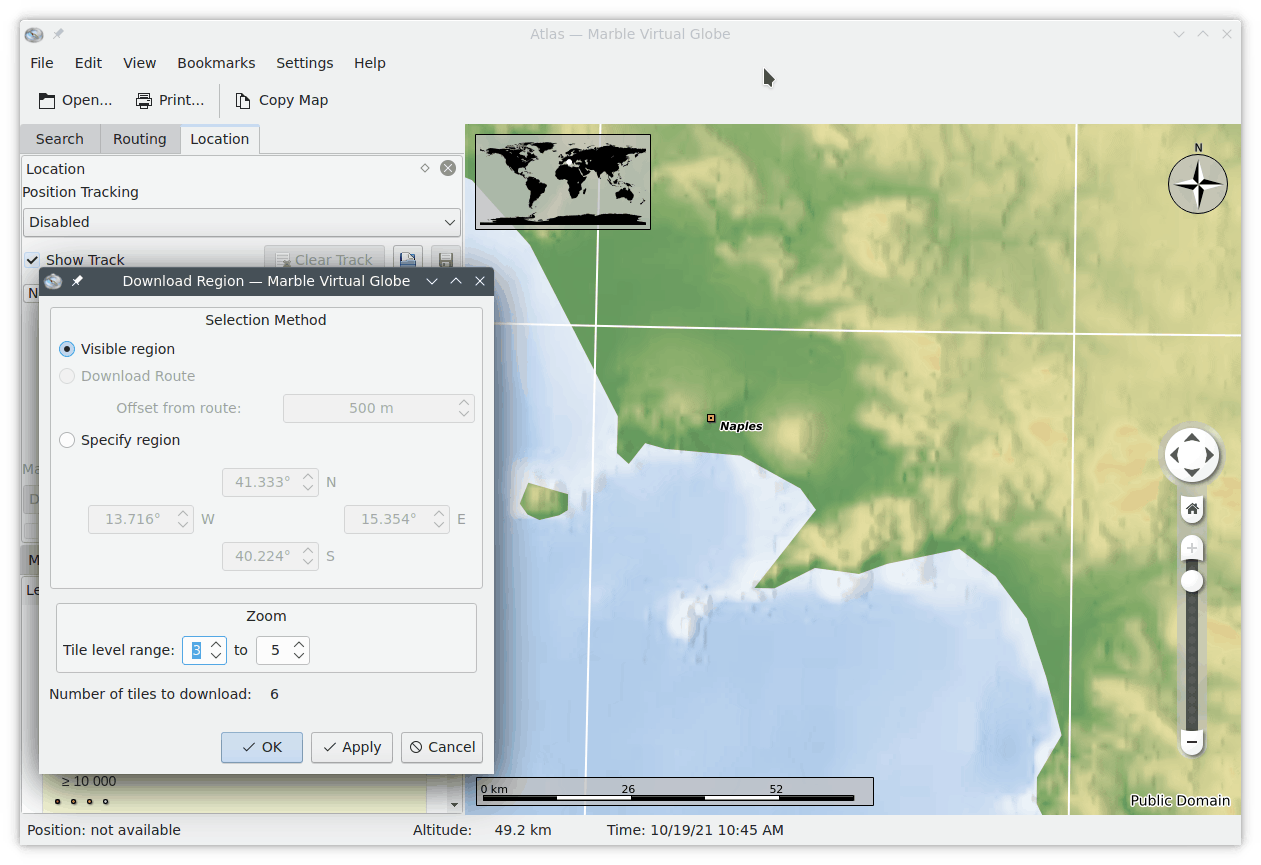Pin the Atlas main window
Screen dimensions: 1261x865
[x=58, y=34]
